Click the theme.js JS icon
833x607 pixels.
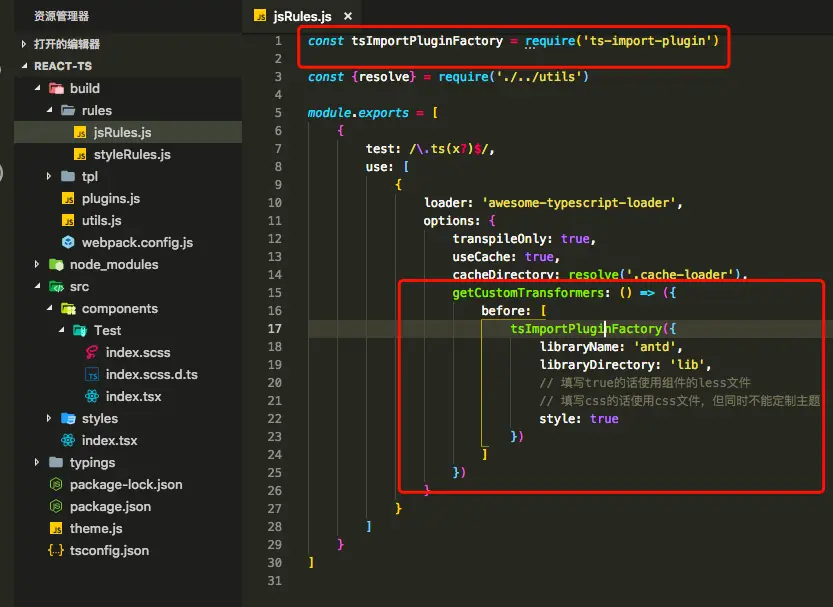(x=56, y=528)
